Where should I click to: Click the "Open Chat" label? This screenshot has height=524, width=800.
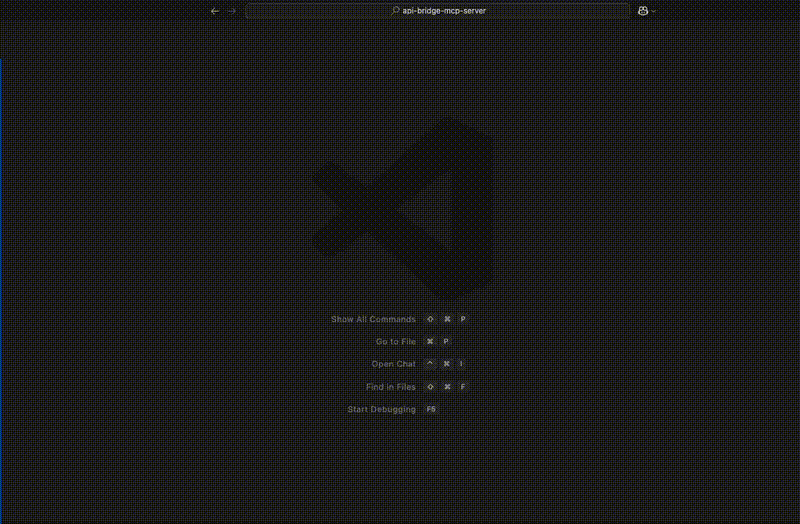tap(393, 364)
